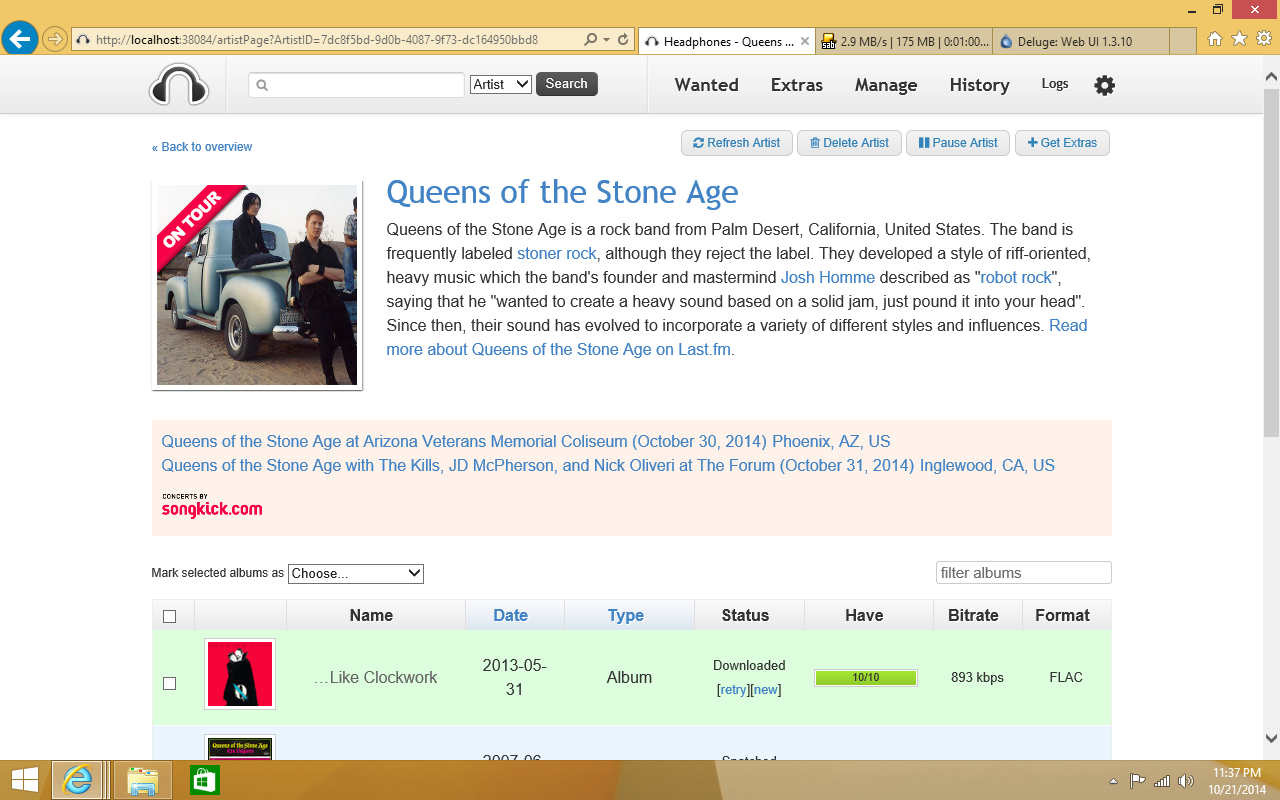The image size is (1280, 800).
Task: Click the songkick.com logo
Action: (x=212, y=505)
